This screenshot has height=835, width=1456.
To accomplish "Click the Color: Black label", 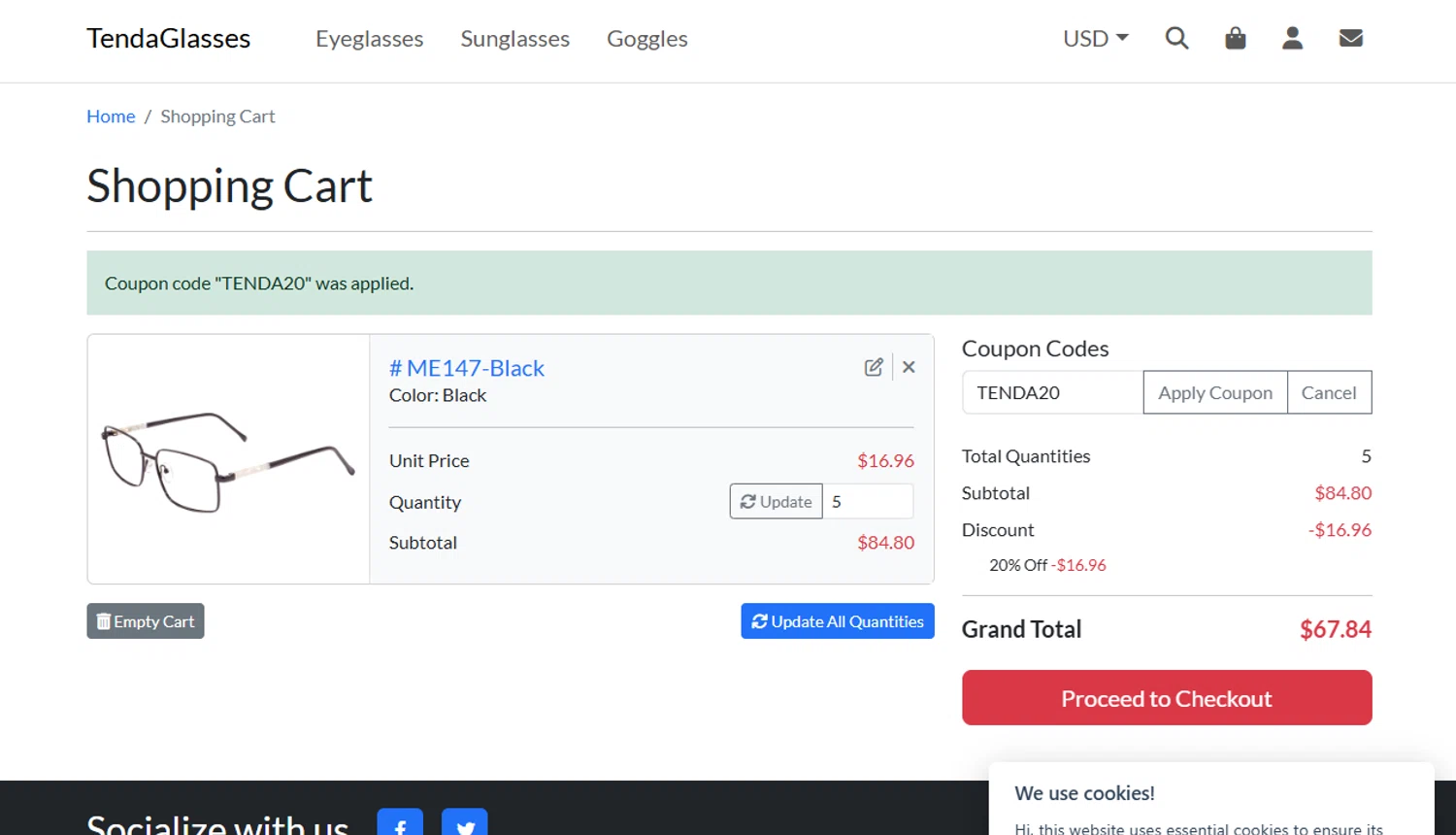I will [x=438, y=395].
